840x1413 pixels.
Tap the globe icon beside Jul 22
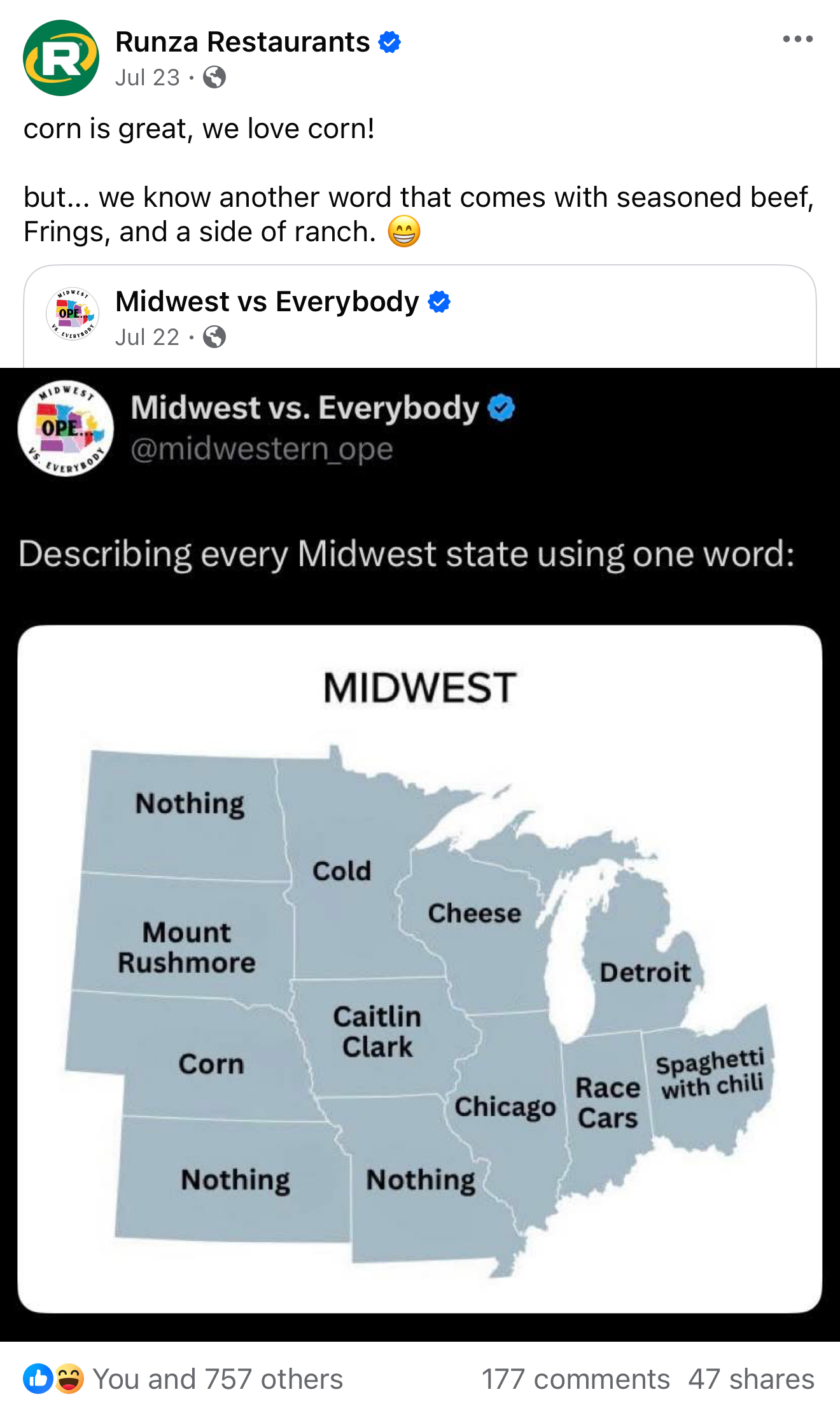pos(214,337)
